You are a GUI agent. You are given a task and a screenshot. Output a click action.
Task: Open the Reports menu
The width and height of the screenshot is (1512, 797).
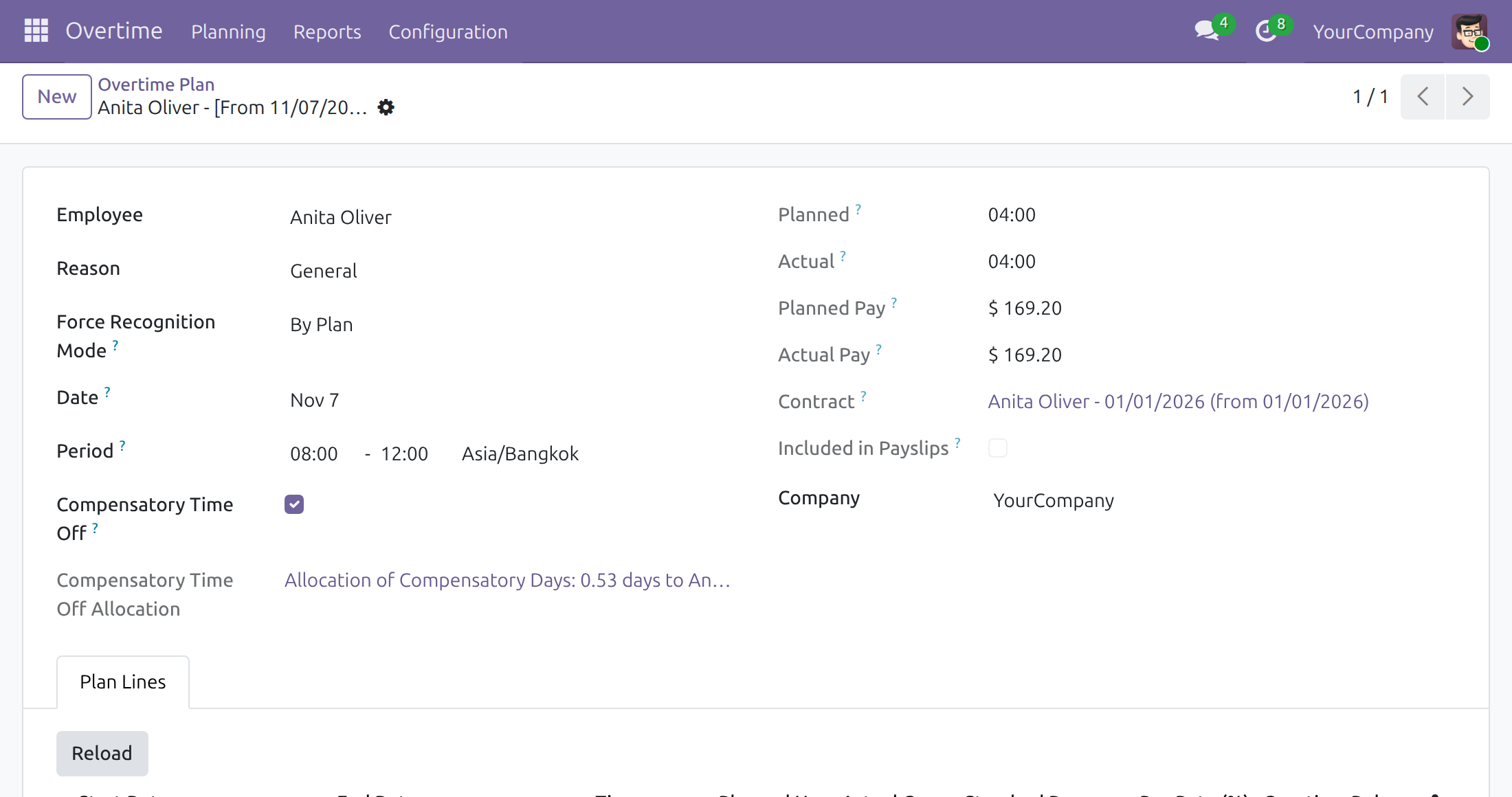coord(327,32)
